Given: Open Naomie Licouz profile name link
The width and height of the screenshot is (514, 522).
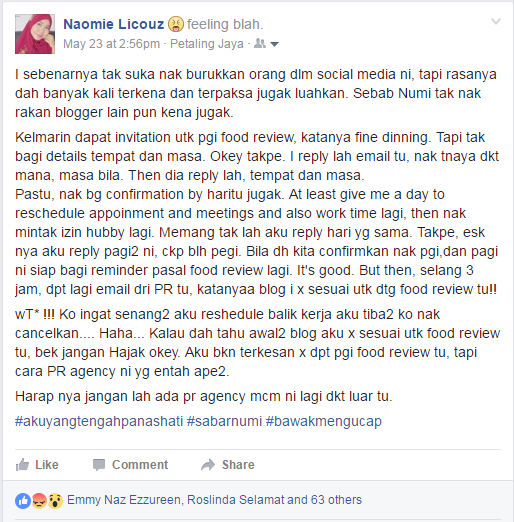Looking at the screenshot, I should point(114,24).
